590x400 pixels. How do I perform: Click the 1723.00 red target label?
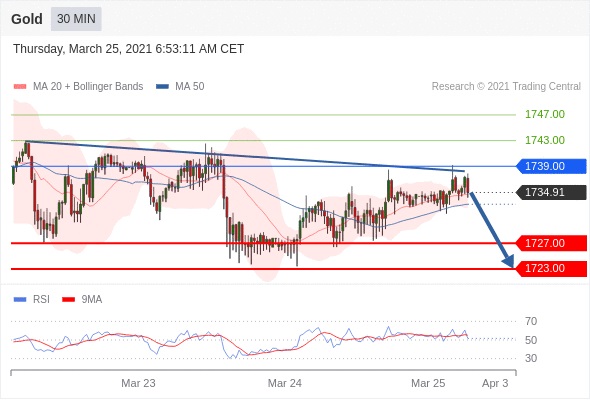coord(551,268)
